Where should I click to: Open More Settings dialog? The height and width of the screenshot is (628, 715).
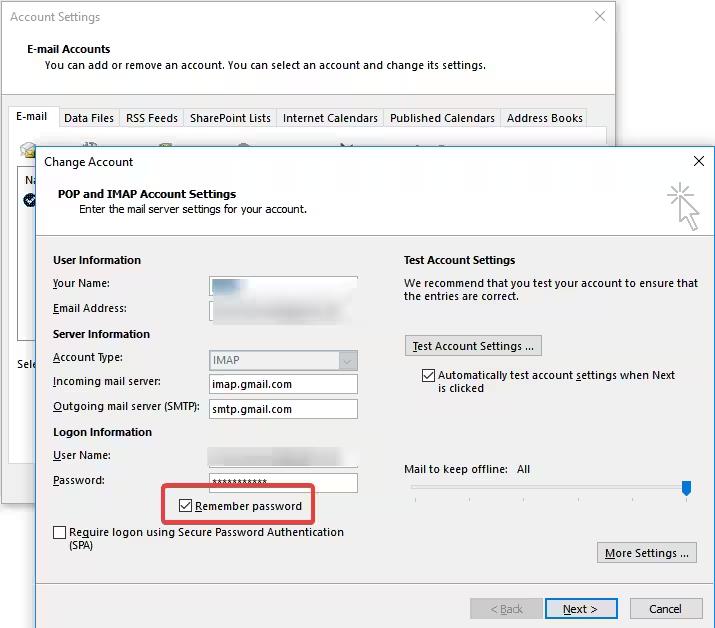tap(647, 553)
